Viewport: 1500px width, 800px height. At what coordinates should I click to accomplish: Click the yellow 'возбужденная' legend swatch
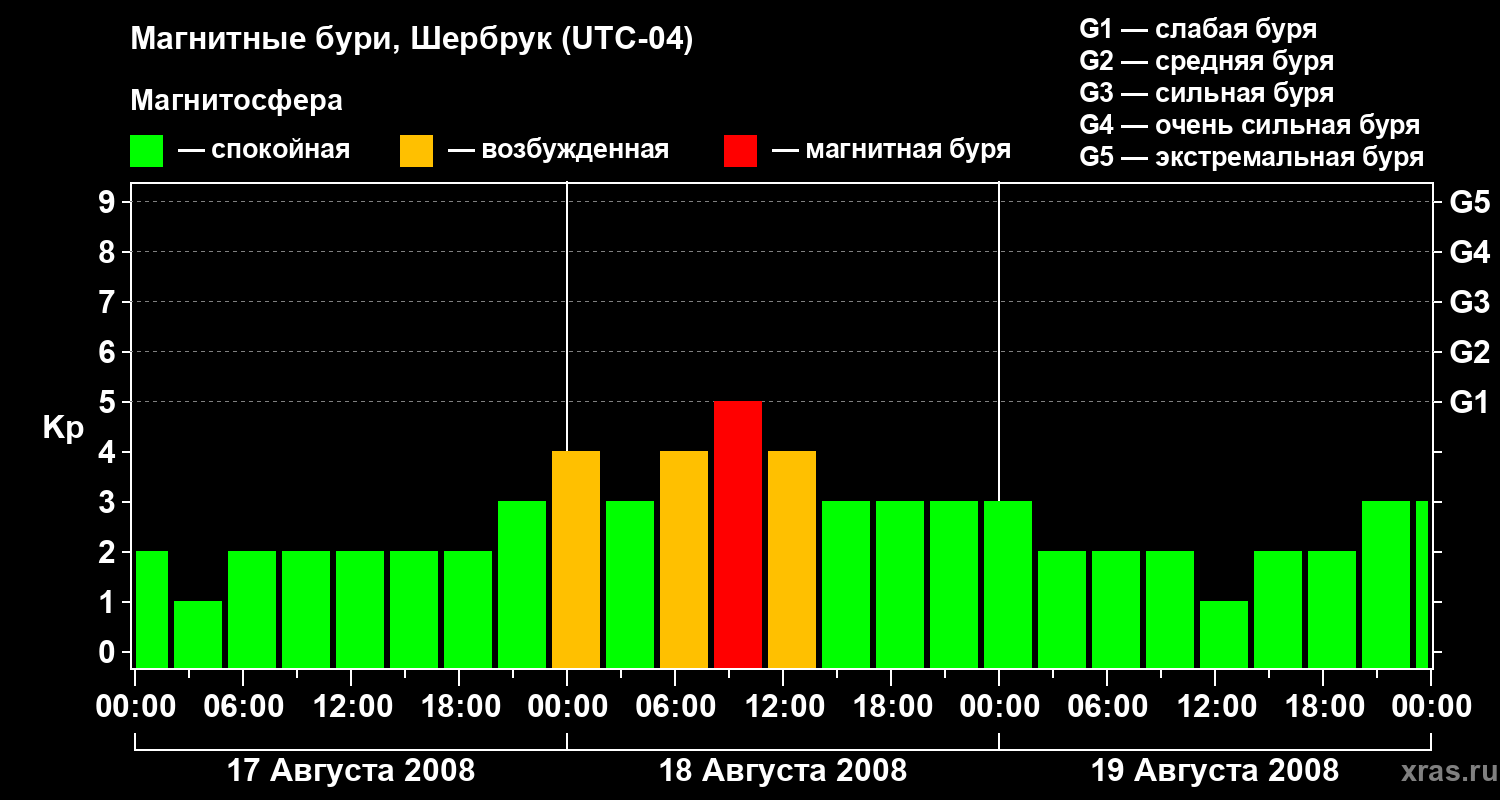[x=416, y=151]
